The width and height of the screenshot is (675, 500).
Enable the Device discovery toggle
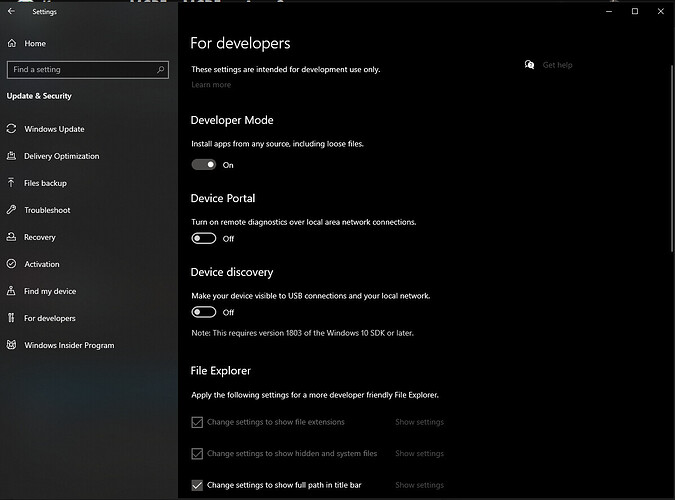pyautogui.click(x=204, y=312)
